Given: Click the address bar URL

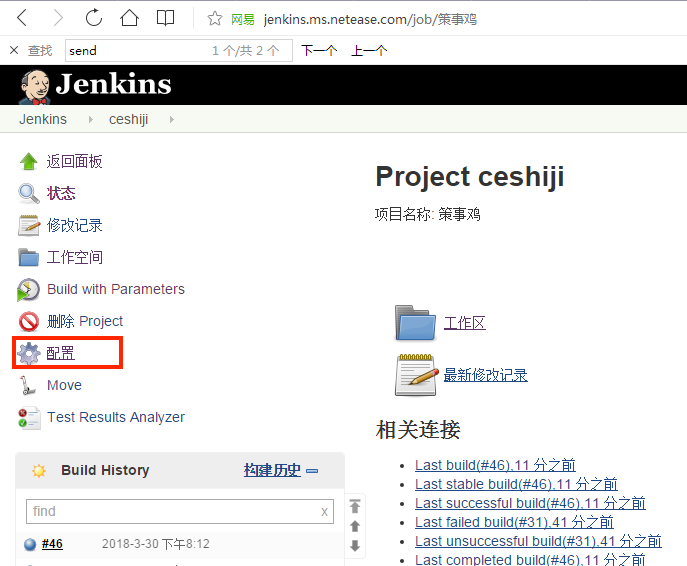Looking at the screenshot, I should 370,19.
